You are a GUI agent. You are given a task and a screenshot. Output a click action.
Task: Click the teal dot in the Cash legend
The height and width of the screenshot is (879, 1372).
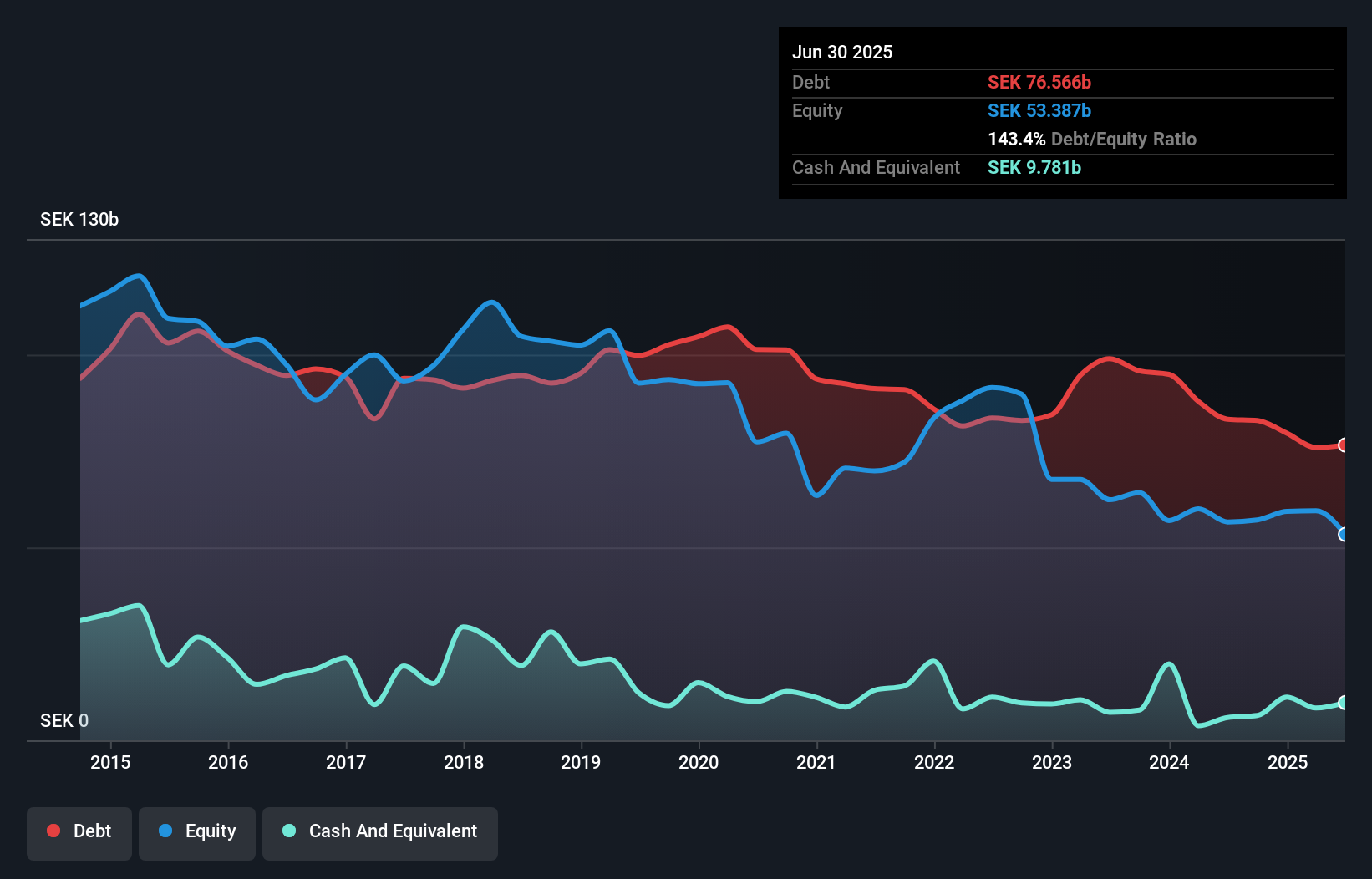(289, 831)
